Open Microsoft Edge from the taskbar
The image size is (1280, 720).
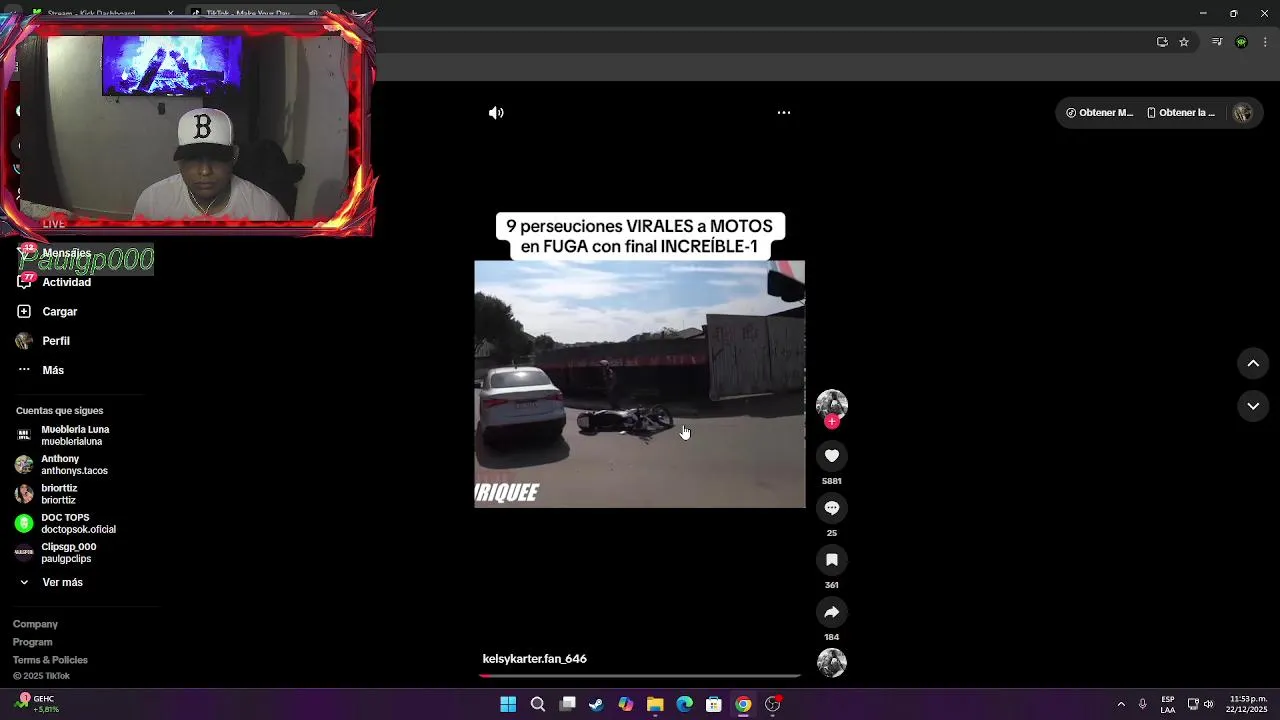click(x=684, y=704)
